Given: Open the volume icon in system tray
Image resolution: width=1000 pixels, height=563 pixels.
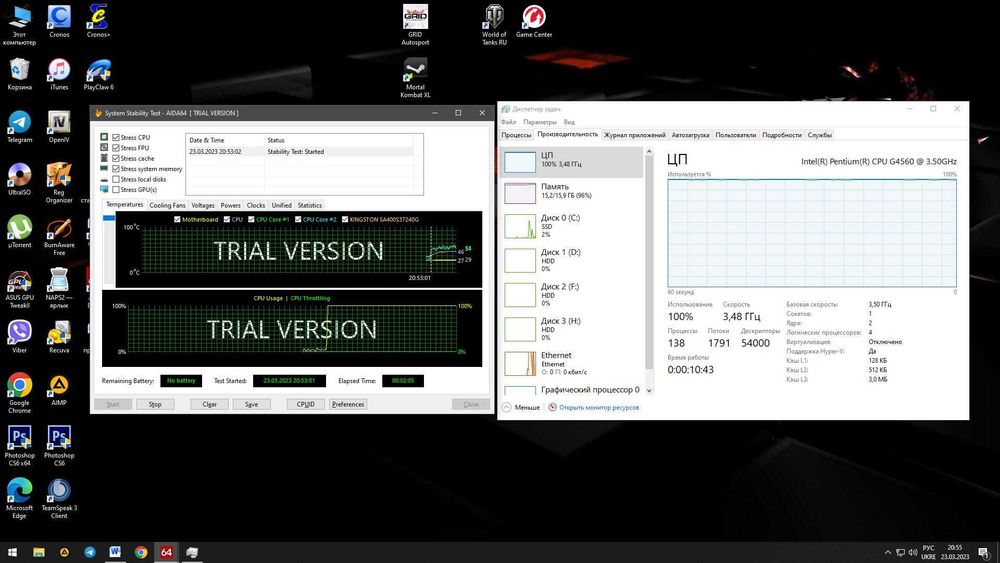Looking at the screenshot, I should (x=912, y=552).
